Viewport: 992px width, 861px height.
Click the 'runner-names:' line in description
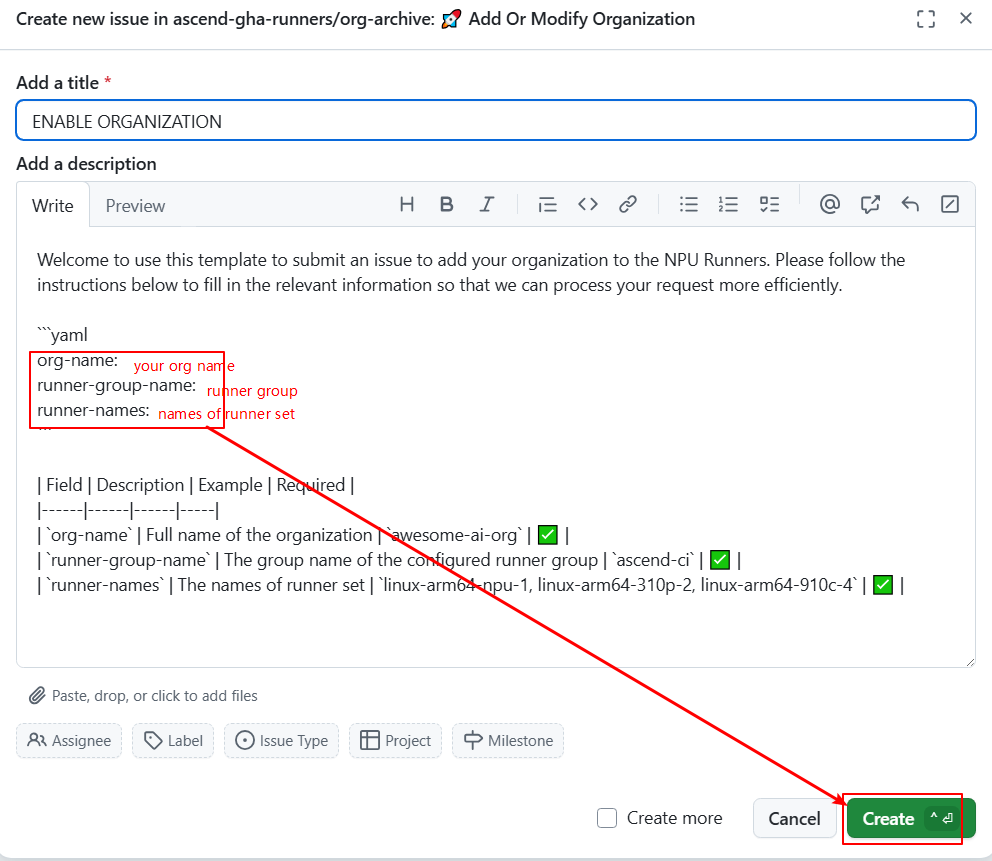[93, 411]
